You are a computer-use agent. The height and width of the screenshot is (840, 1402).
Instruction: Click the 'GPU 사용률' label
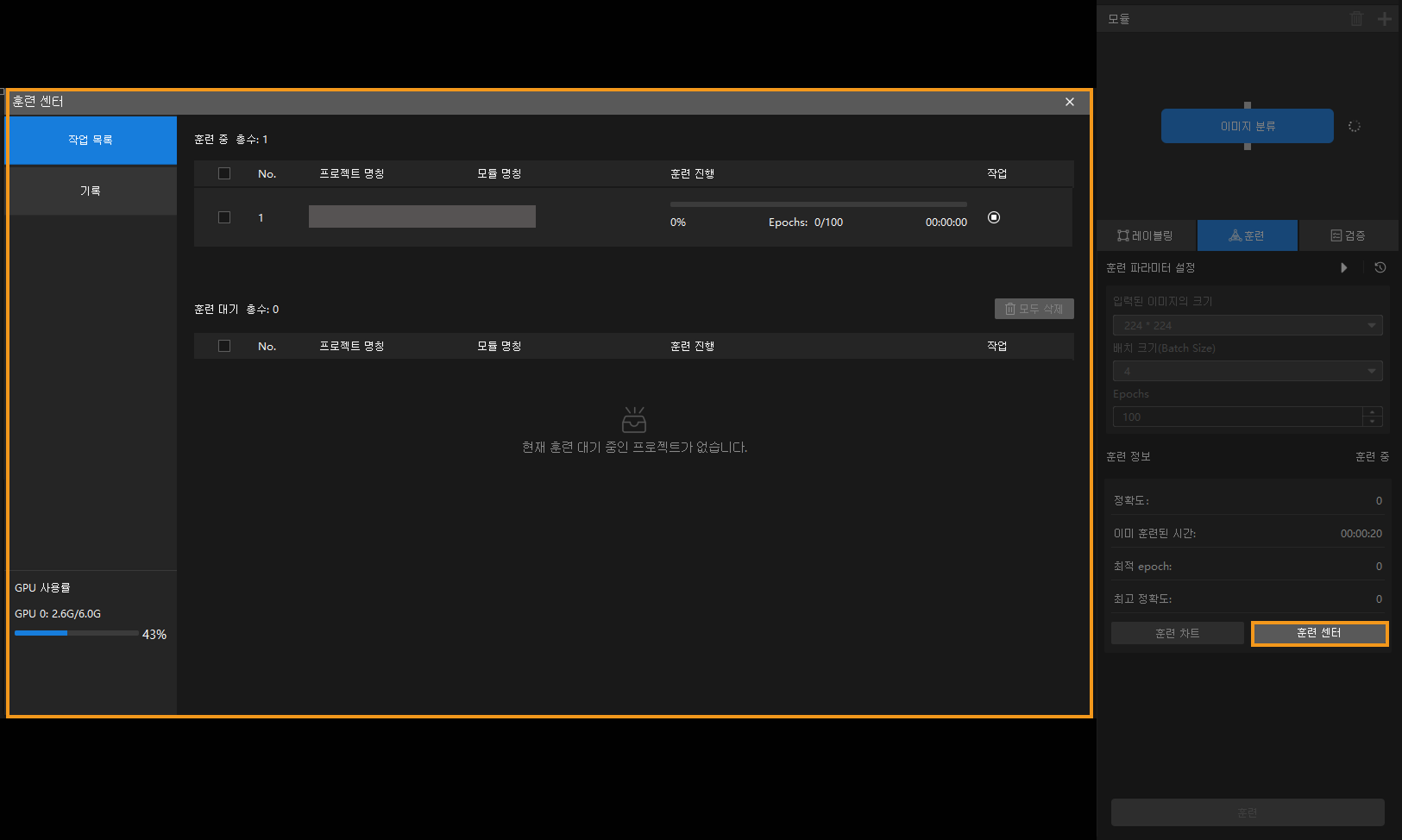43,587
